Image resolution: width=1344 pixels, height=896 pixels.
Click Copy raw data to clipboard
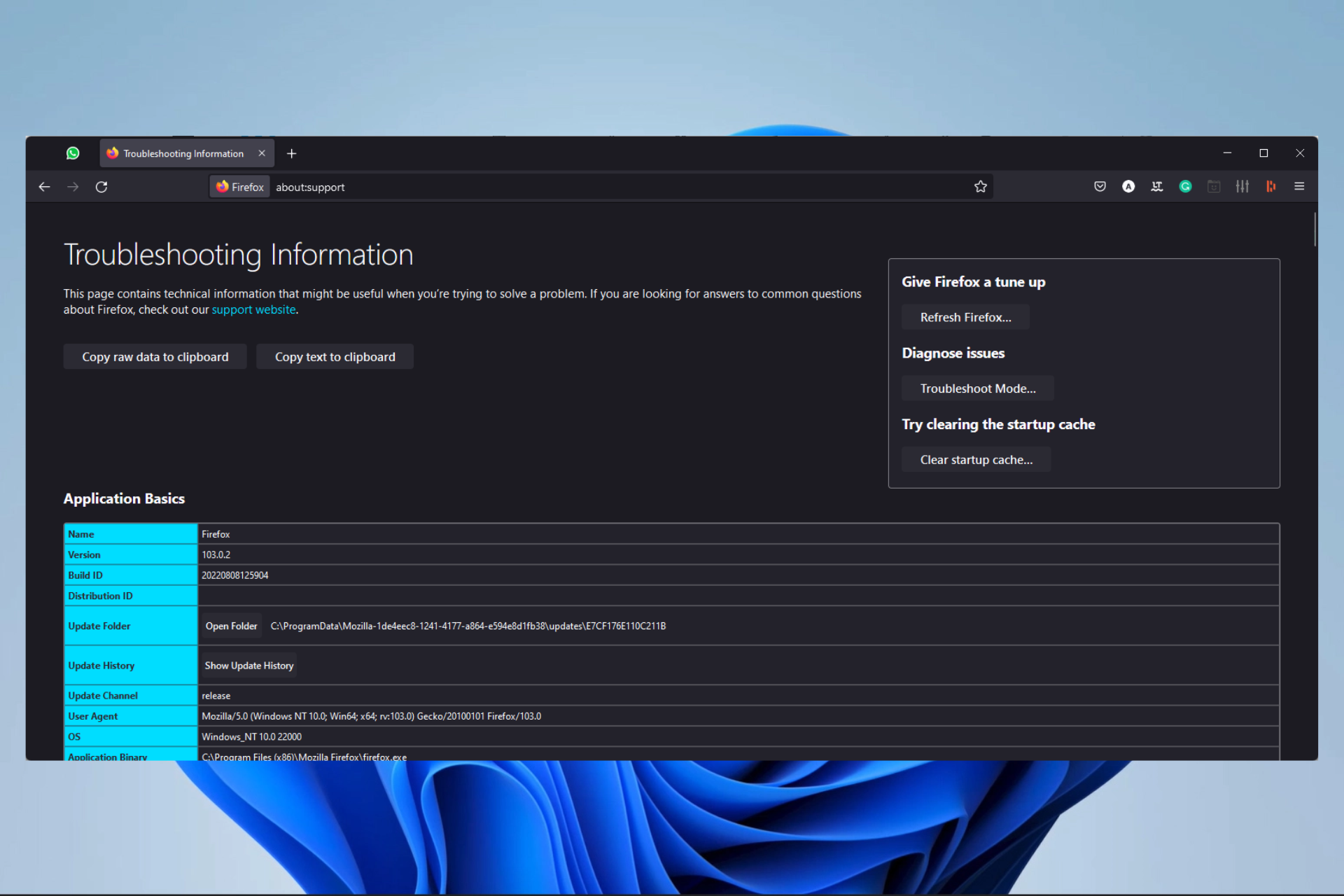click(154, 356)
